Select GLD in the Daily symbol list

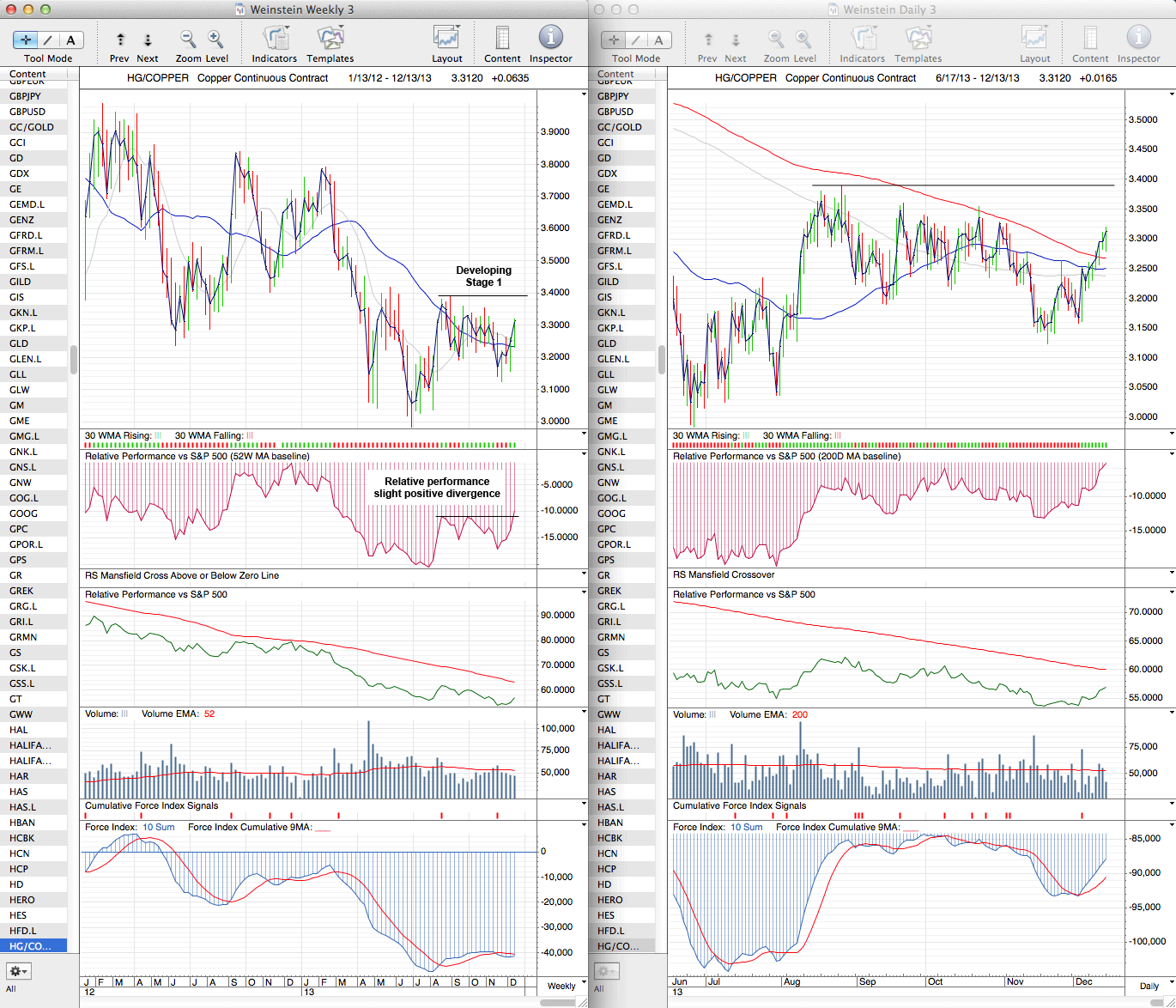click(607, 343)
